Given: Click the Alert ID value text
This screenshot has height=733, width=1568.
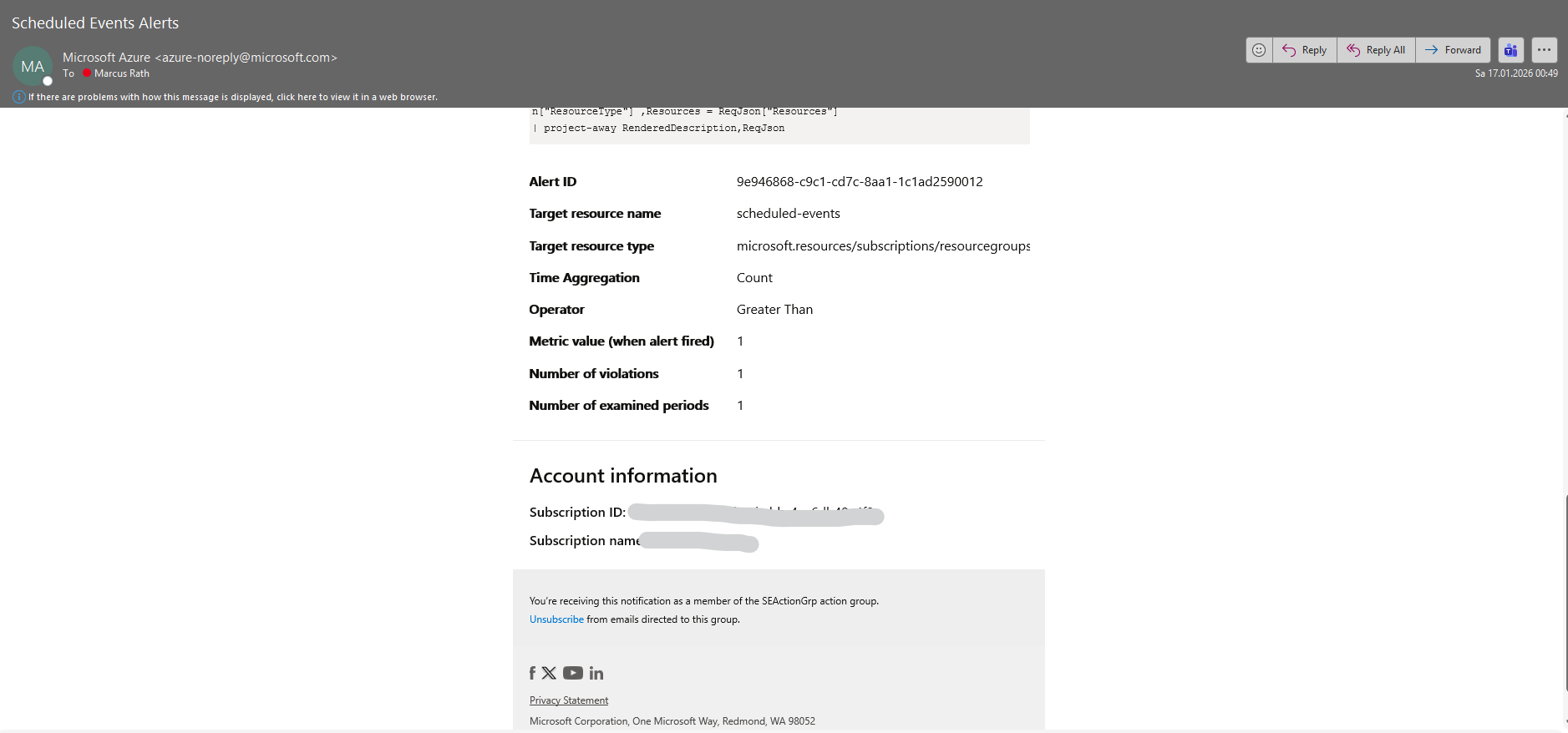Looking at the screenshot, I should click(860, 182).
